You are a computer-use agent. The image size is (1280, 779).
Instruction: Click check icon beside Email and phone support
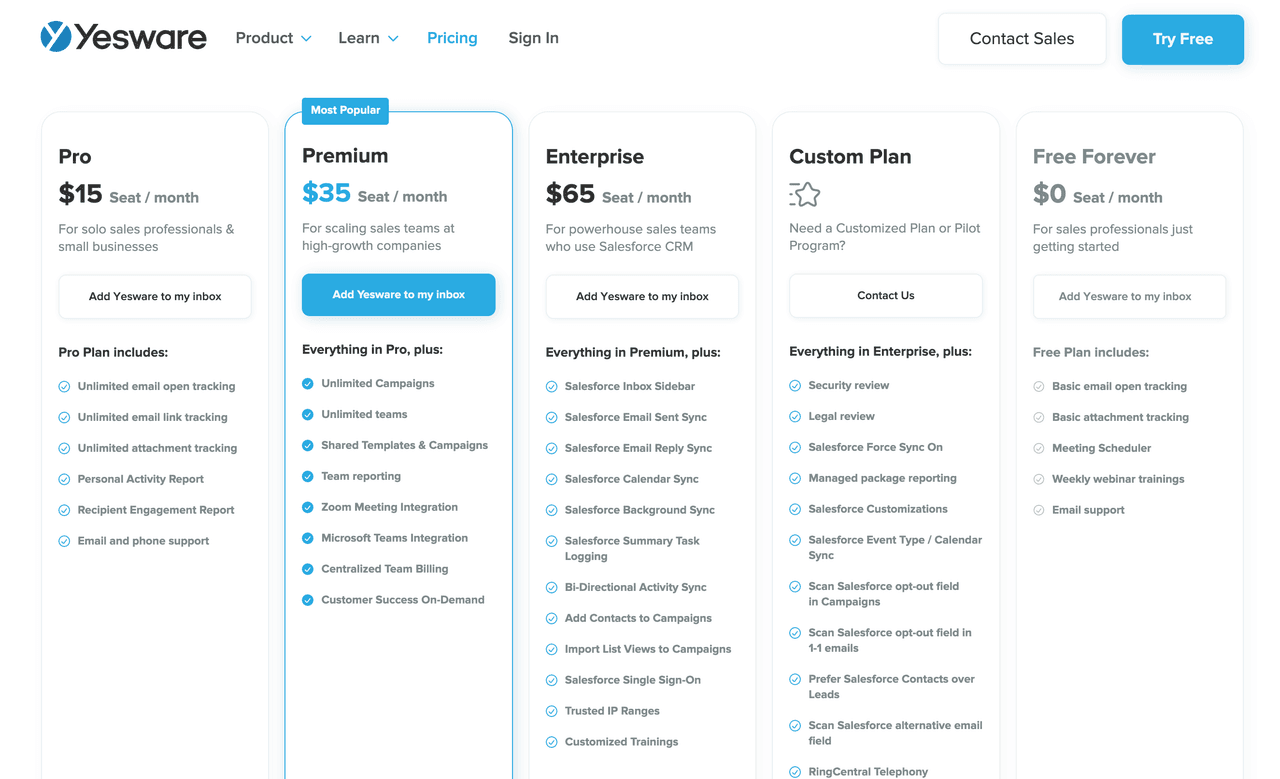point(64,541)
